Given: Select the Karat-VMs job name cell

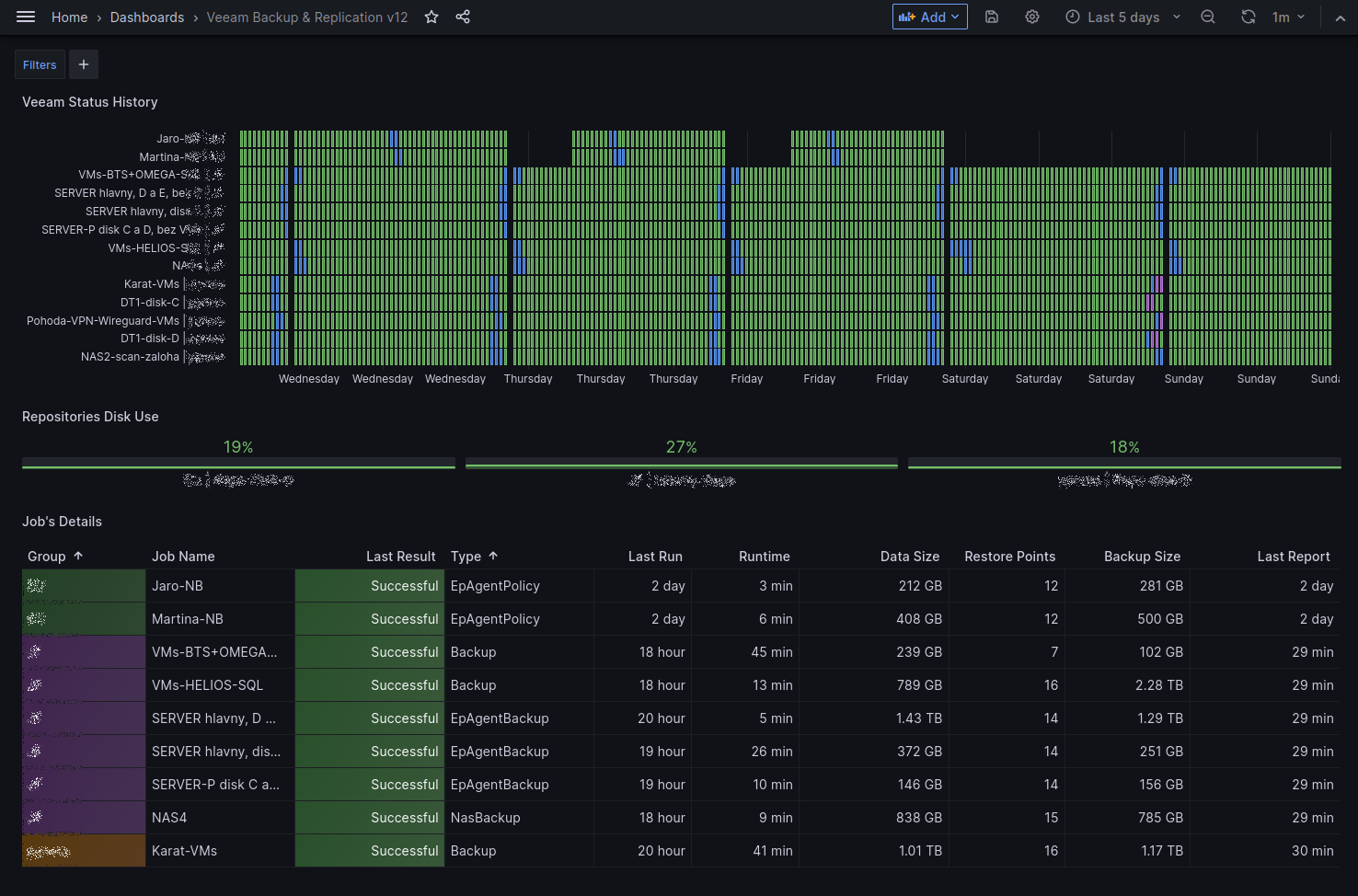Looking at the screenshot, I should pos(220,851).
